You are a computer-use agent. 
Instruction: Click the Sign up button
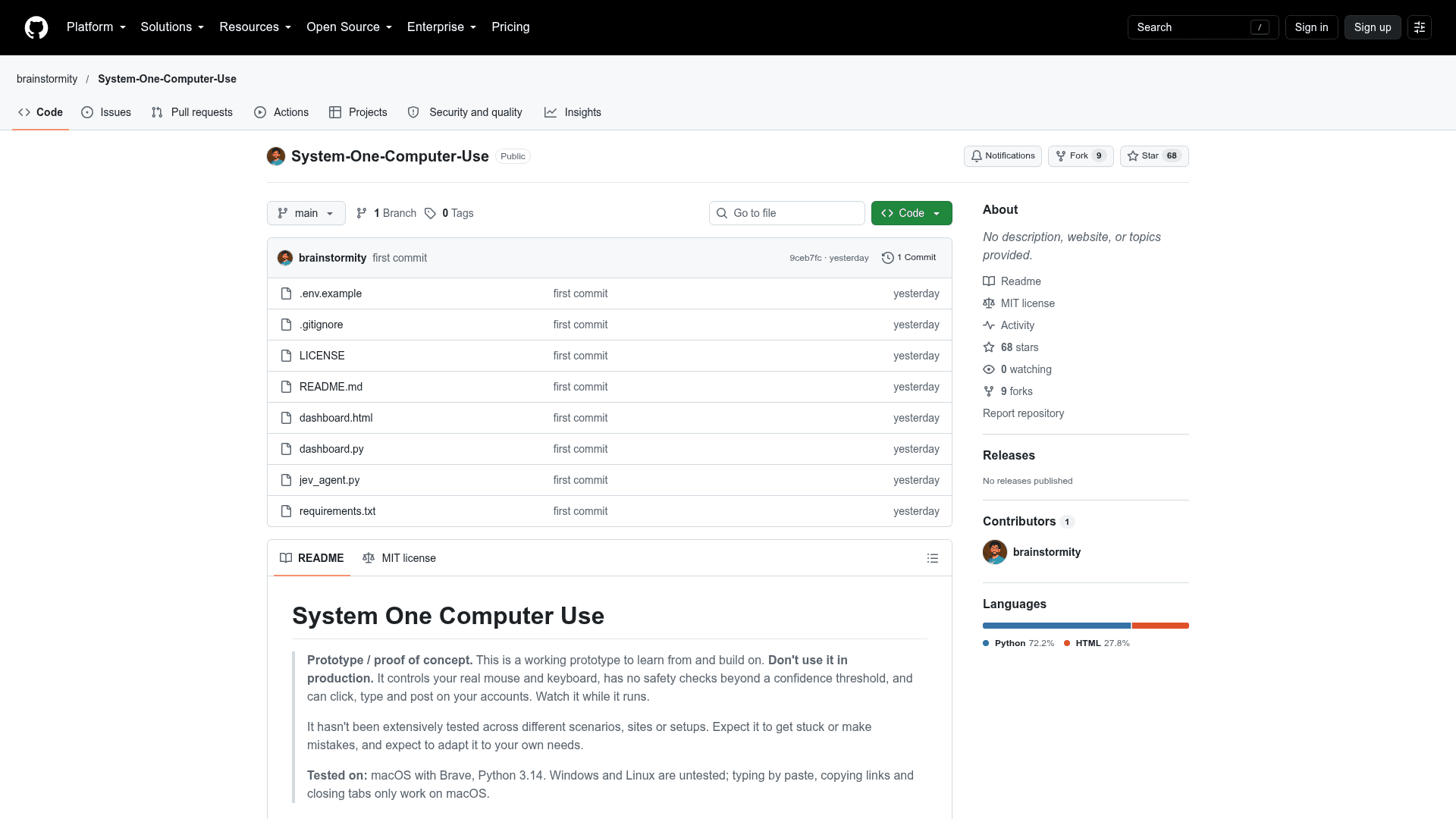[x=1373, y=27]
